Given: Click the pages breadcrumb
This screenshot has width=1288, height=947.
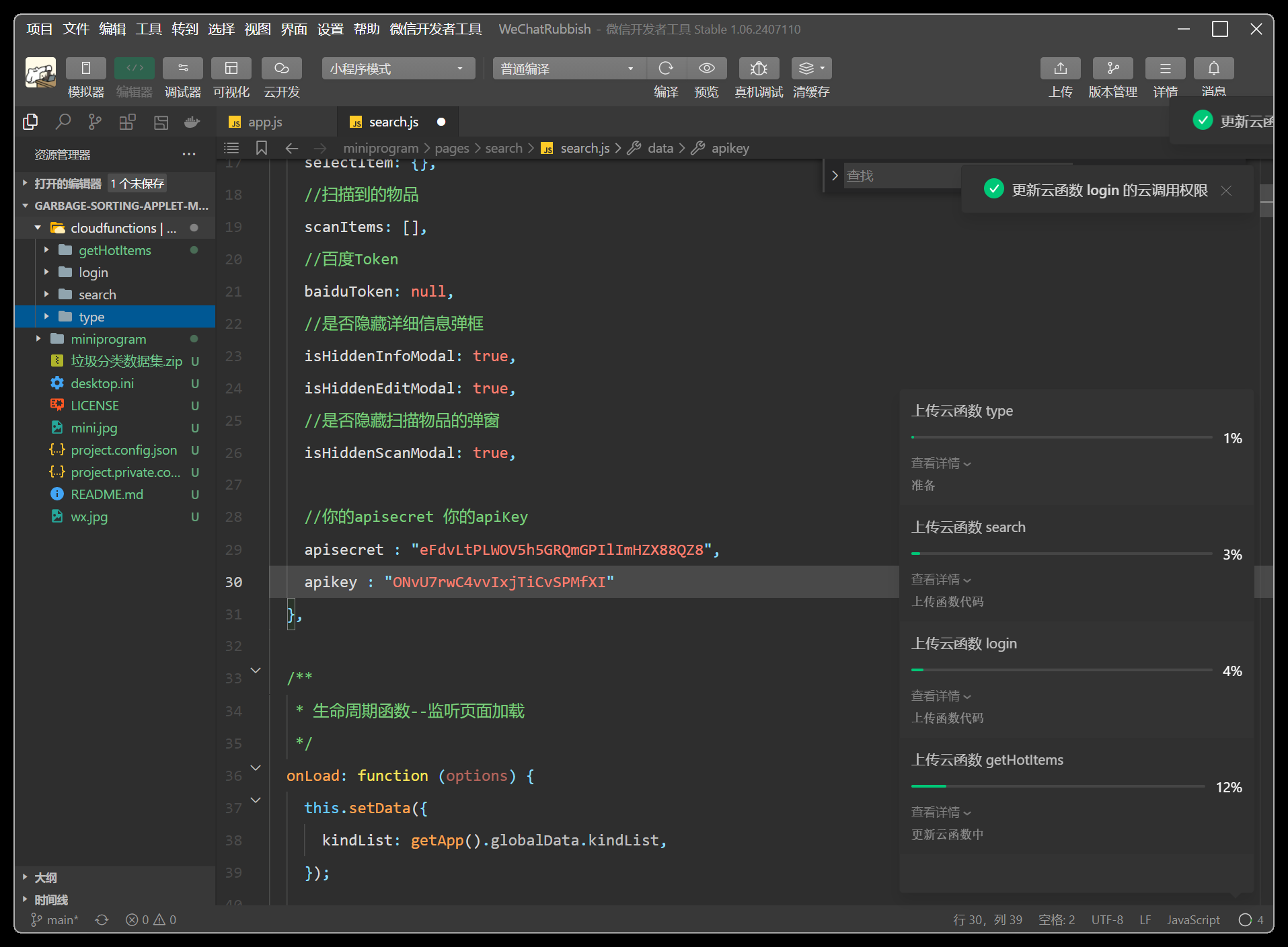Looking at the screenshot, I should click(x=452, y=148).
